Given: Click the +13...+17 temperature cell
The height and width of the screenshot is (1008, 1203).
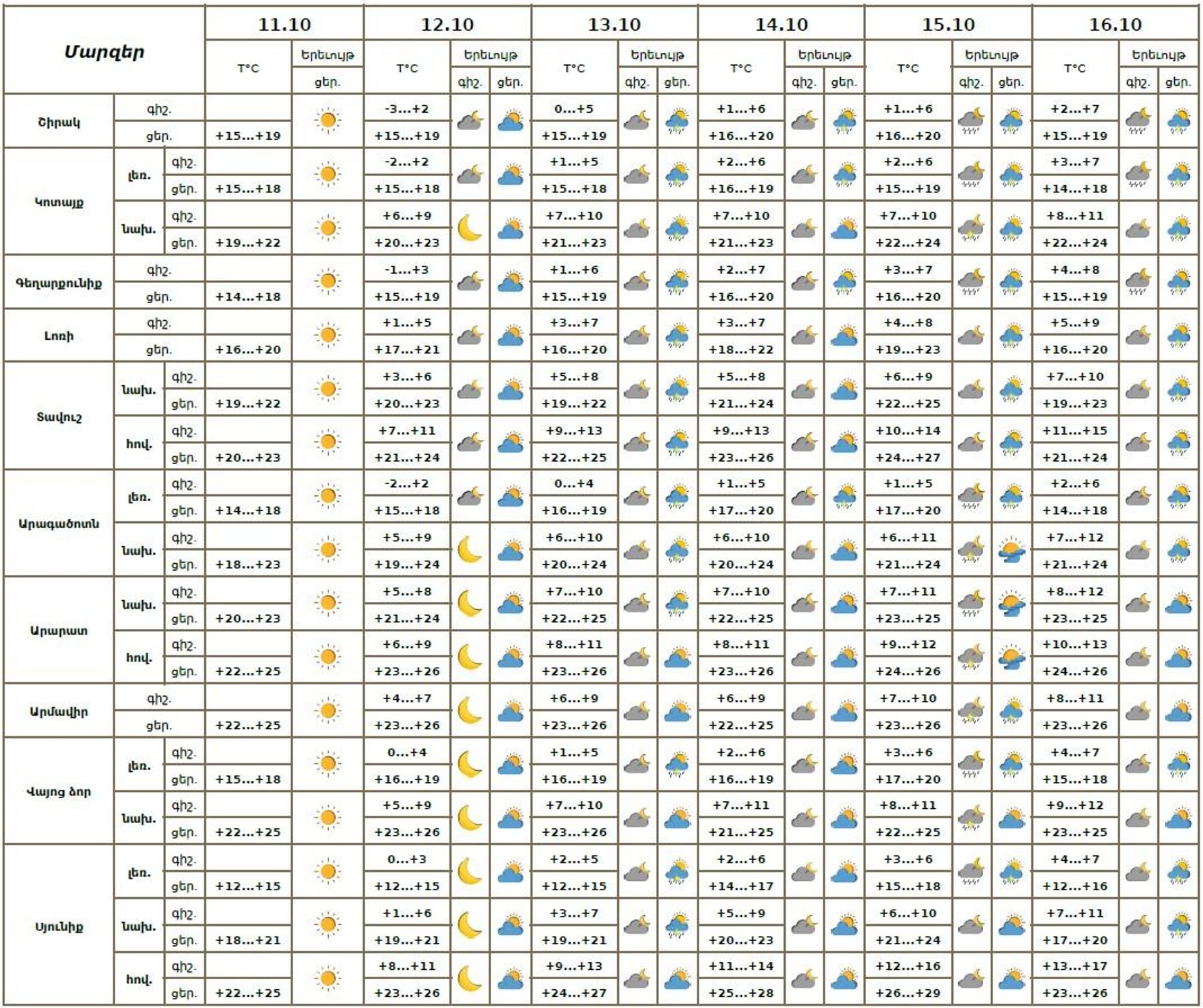Looking at the screenshot, I should click(1075, 966).
